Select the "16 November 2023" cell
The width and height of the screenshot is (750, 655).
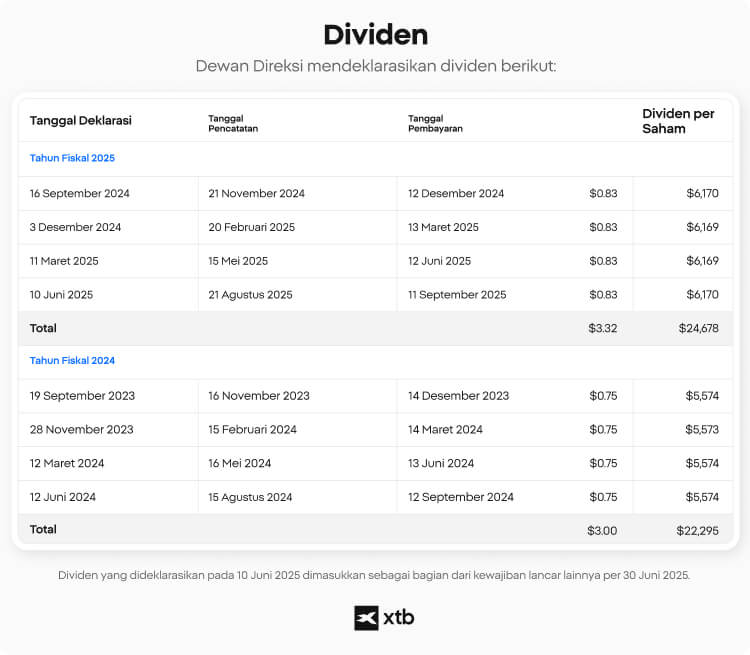259,396
